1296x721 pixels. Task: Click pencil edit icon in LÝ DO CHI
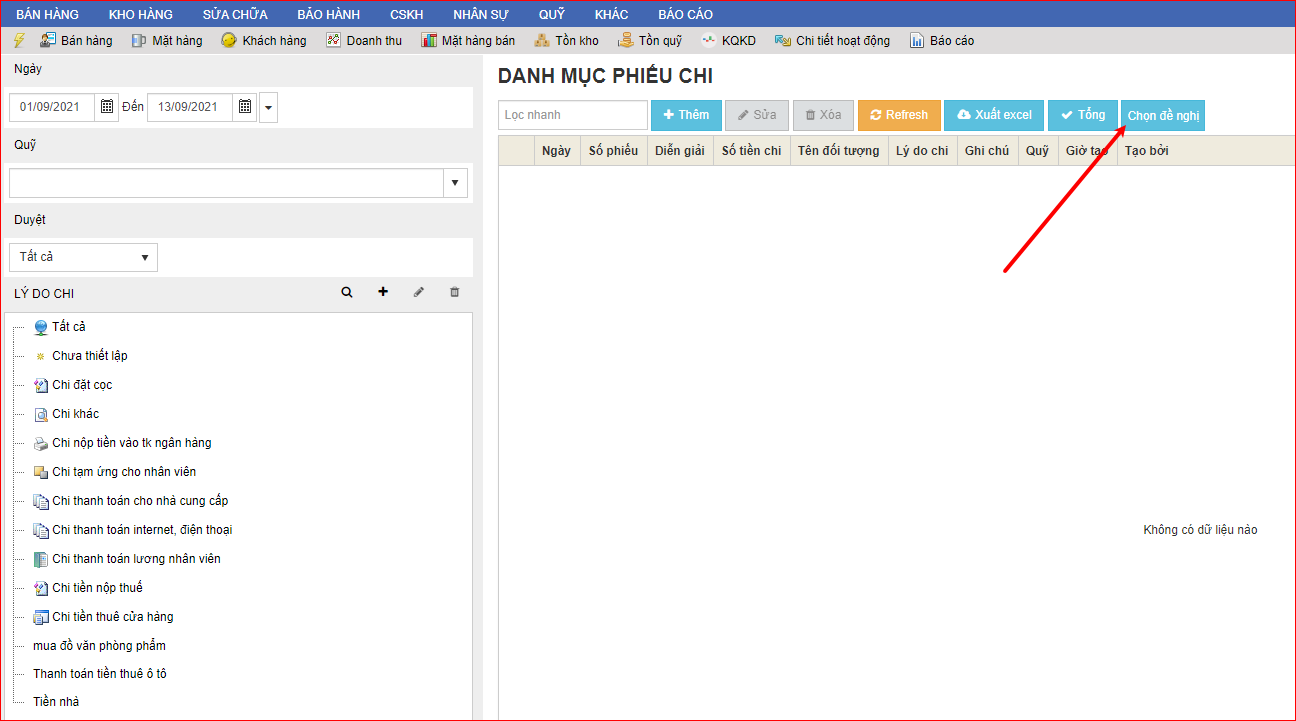[x=419, y=292]
